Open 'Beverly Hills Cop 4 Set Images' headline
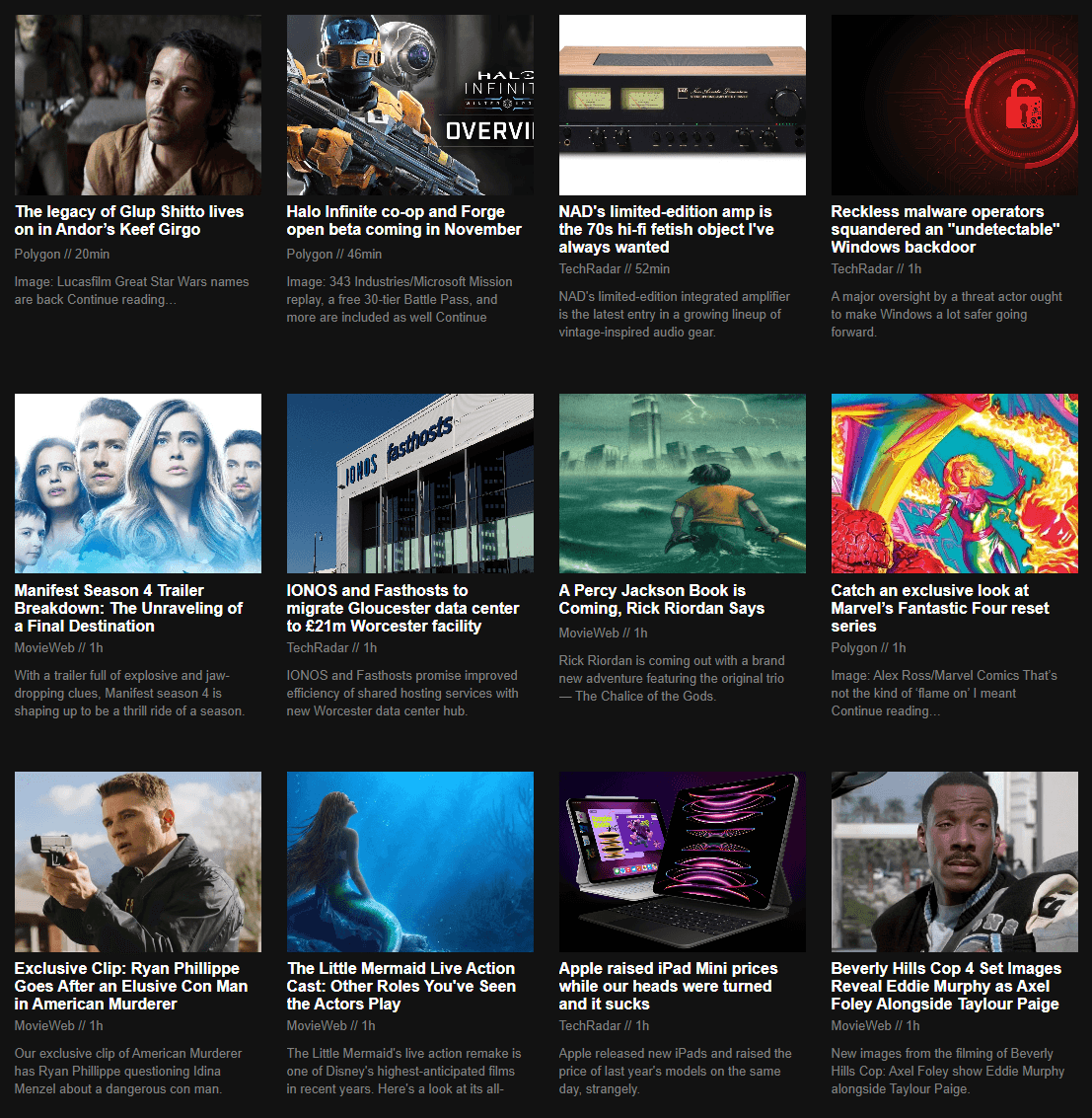Screen dimensions: 1092x1118 (946, 986)
